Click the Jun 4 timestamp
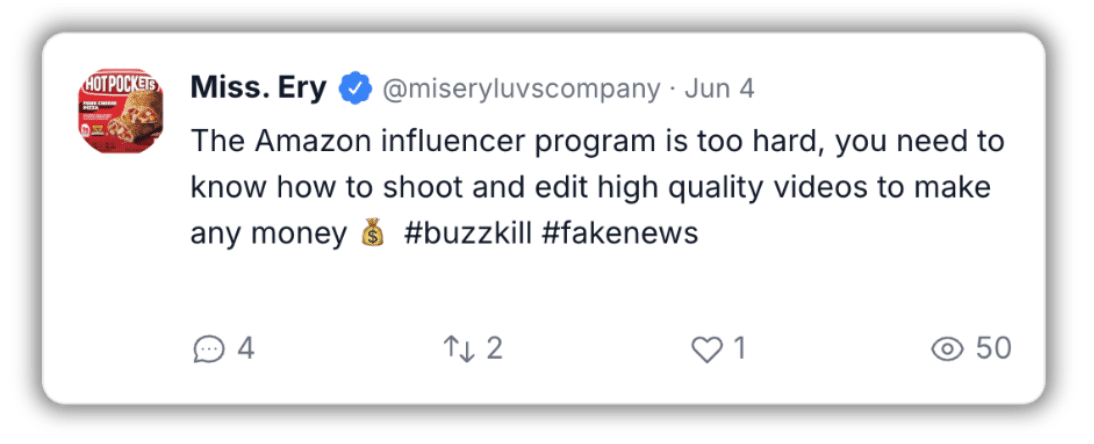The height and width of the screenshot is (444, 1094). pyautogui.click(x=719, y=89)
